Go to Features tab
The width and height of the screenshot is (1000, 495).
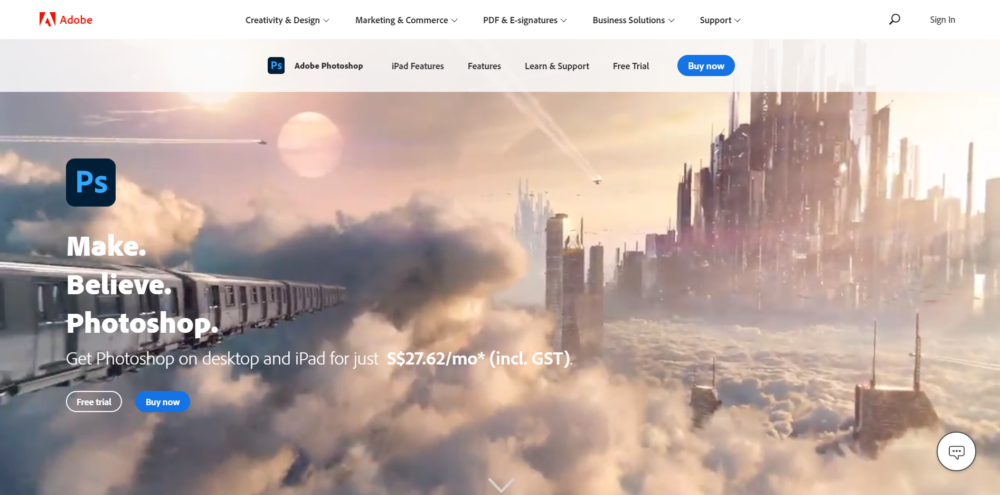tap(484, 66)
